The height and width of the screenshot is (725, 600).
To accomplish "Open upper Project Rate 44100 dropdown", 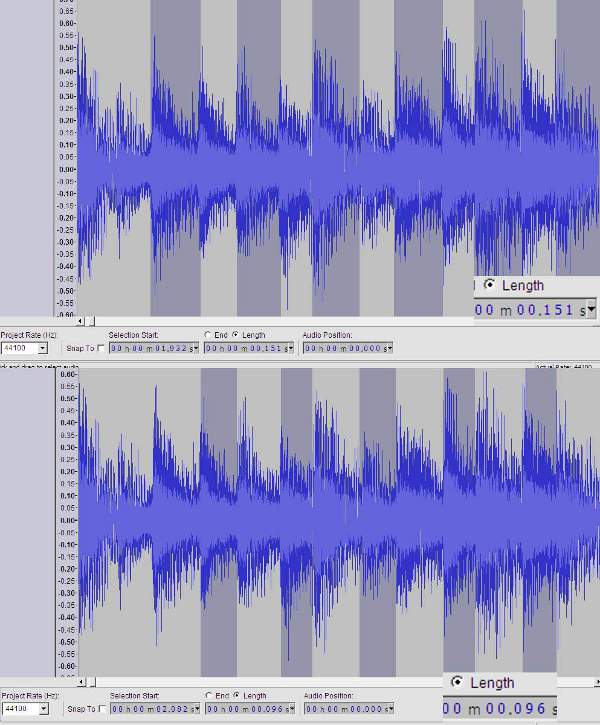I will click(43, 348).
